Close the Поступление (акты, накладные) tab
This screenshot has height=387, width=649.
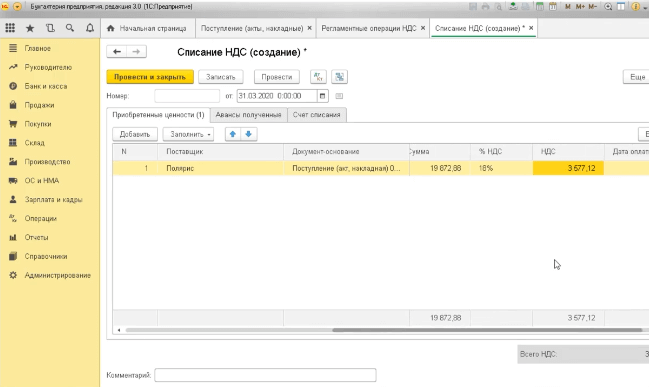point(309,28)
